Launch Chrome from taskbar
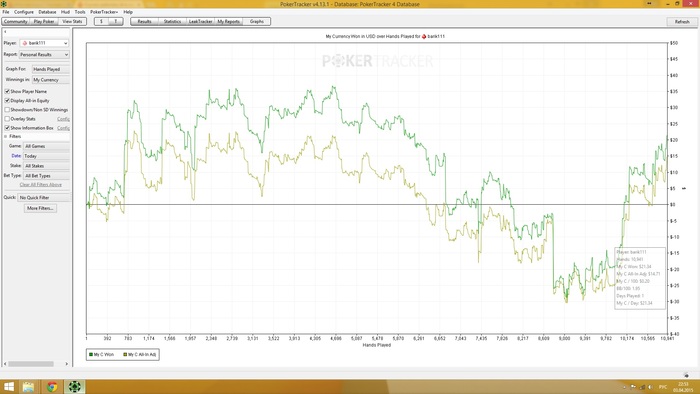The image size is (700, 394). pos(52,386)
